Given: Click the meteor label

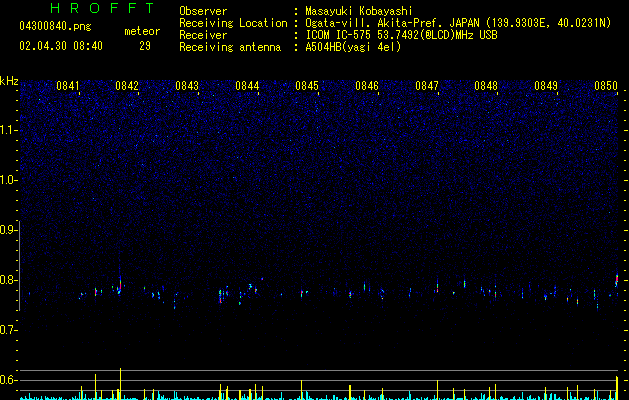Looking at the screenshot, I should coord(142,31).
